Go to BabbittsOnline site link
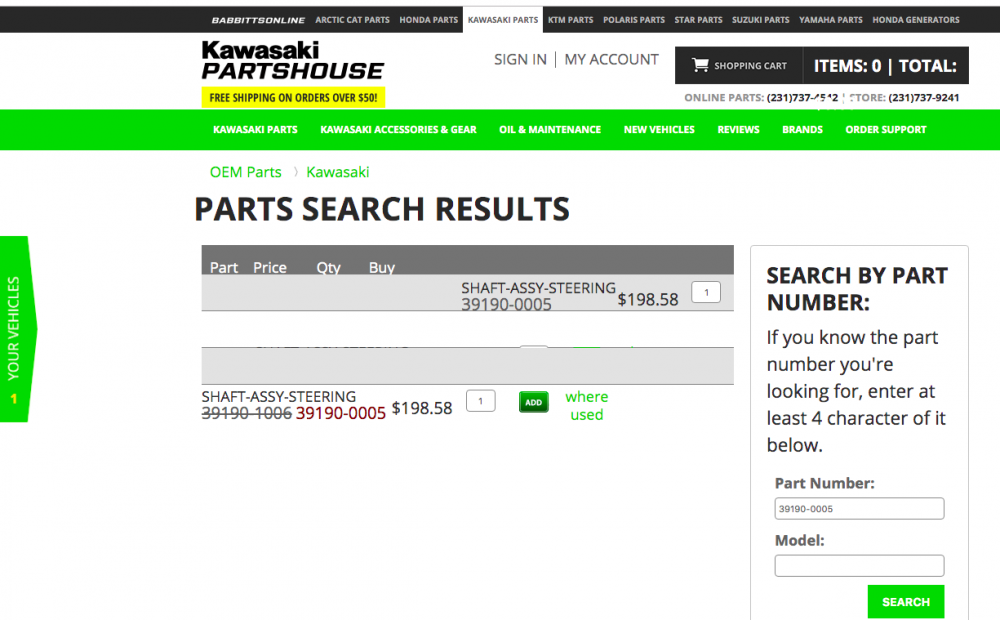This screenshot has height=620, width=1000. pyautogui.click(x=258, y=20)
